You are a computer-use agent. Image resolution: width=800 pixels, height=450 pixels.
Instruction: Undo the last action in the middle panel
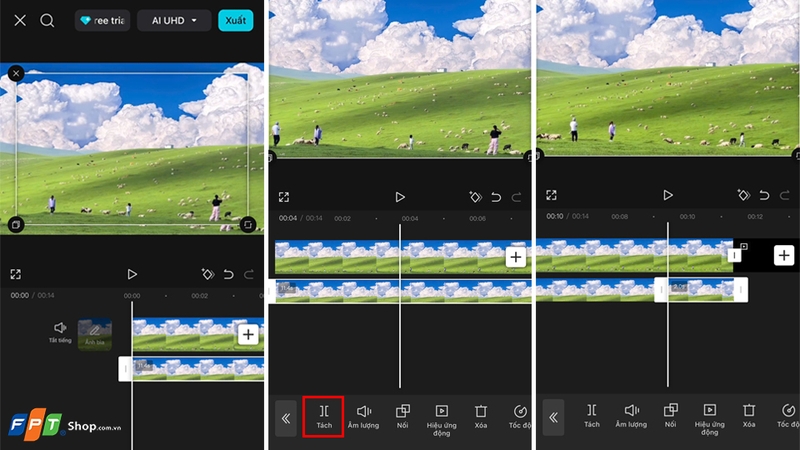click(x=496, y=197)
